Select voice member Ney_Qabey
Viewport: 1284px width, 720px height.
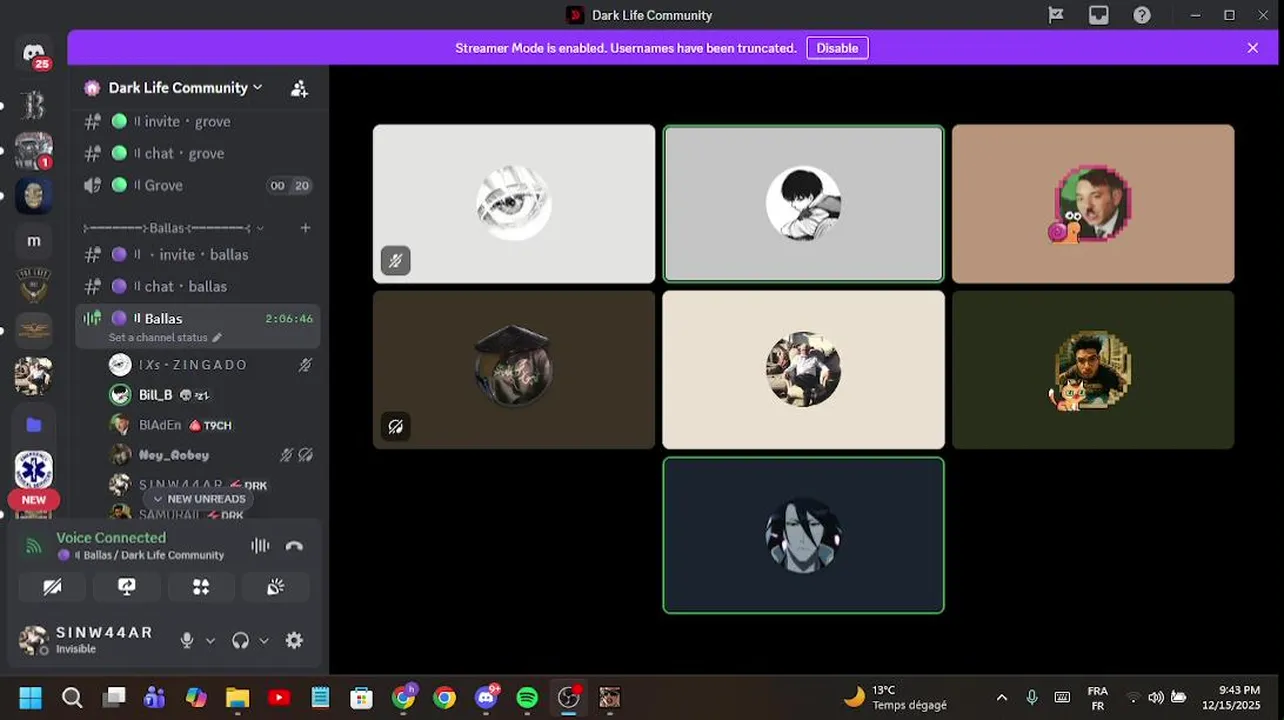click(211, 455)
